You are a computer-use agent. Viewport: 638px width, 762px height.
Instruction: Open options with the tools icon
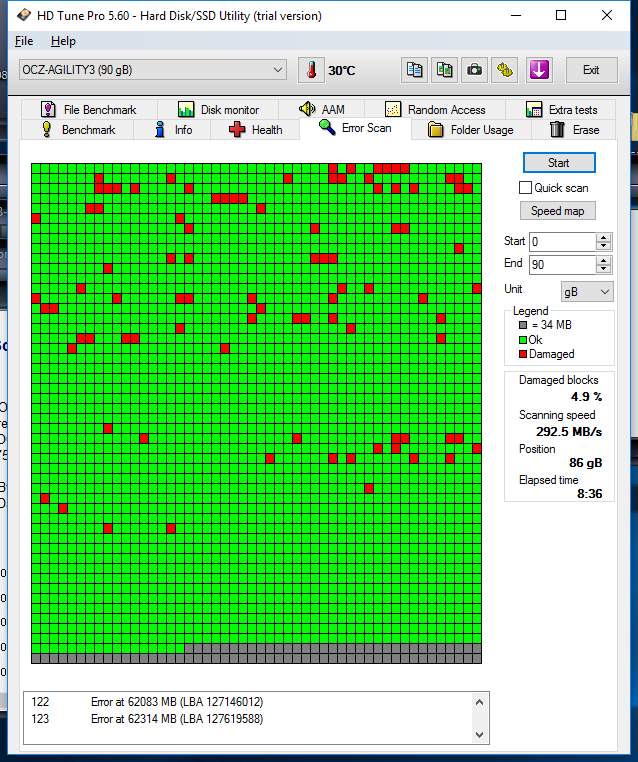click(505, 70)
